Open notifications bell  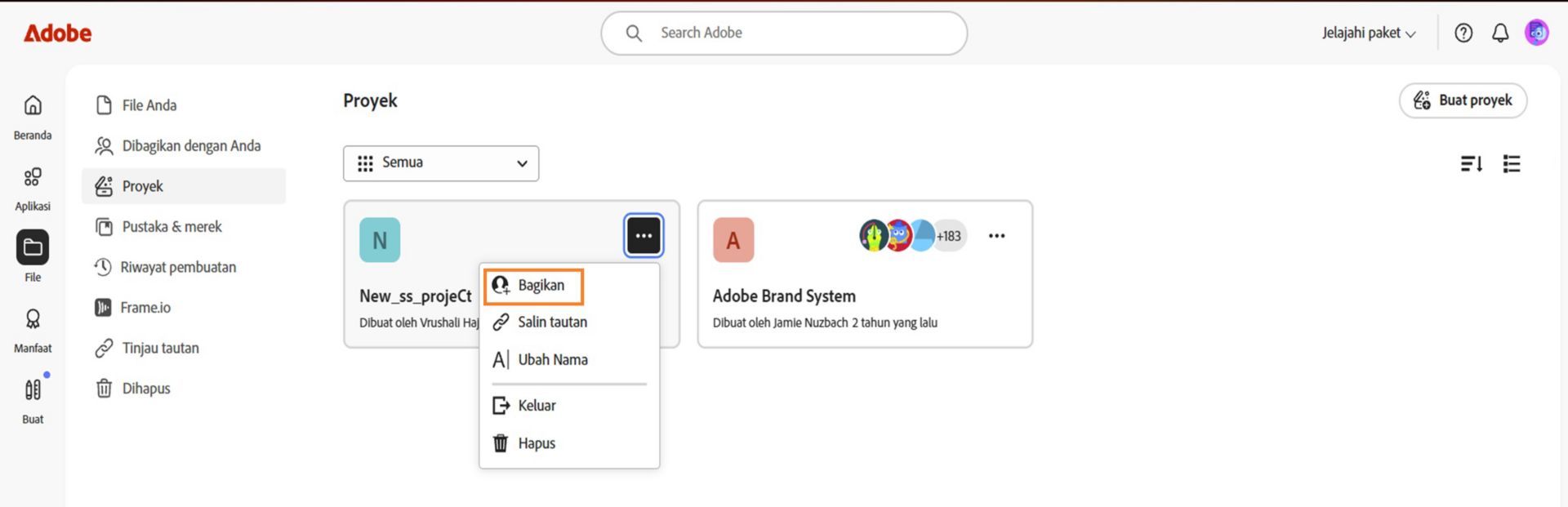point(1500,33)
